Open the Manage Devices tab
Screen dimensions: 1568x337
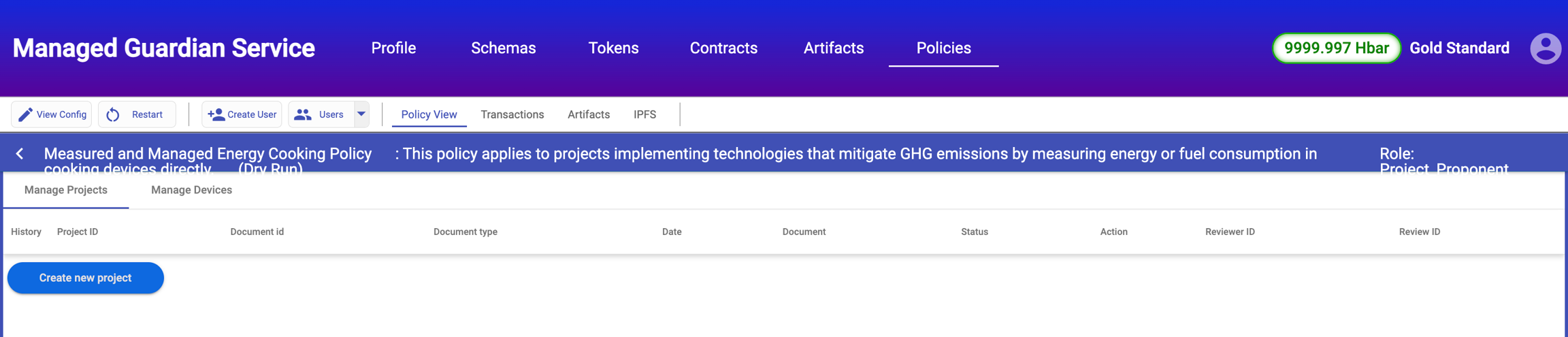[x=191, y=190]
